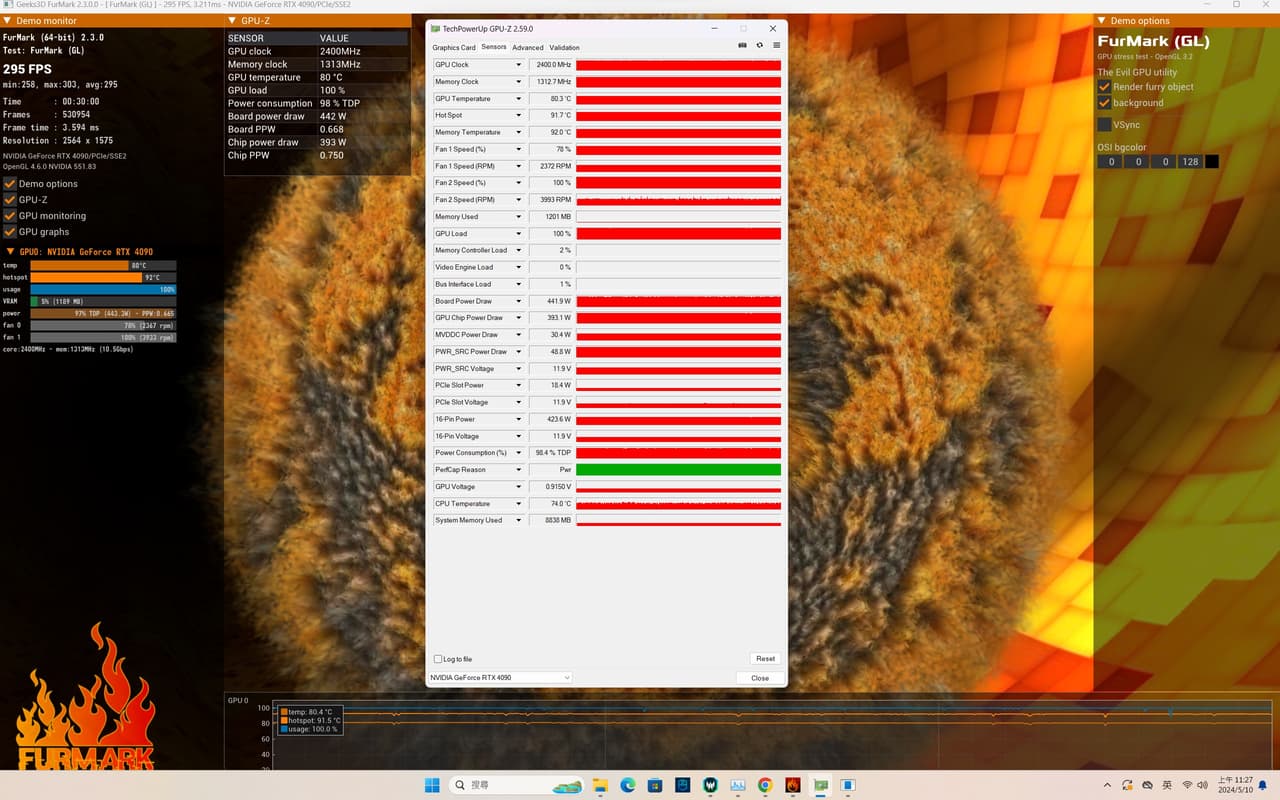Image resolution: width=1280 pixels, height=800 pixels.
Task: Click the 295 FPS readout in Demo monitor
Action: 27,69
